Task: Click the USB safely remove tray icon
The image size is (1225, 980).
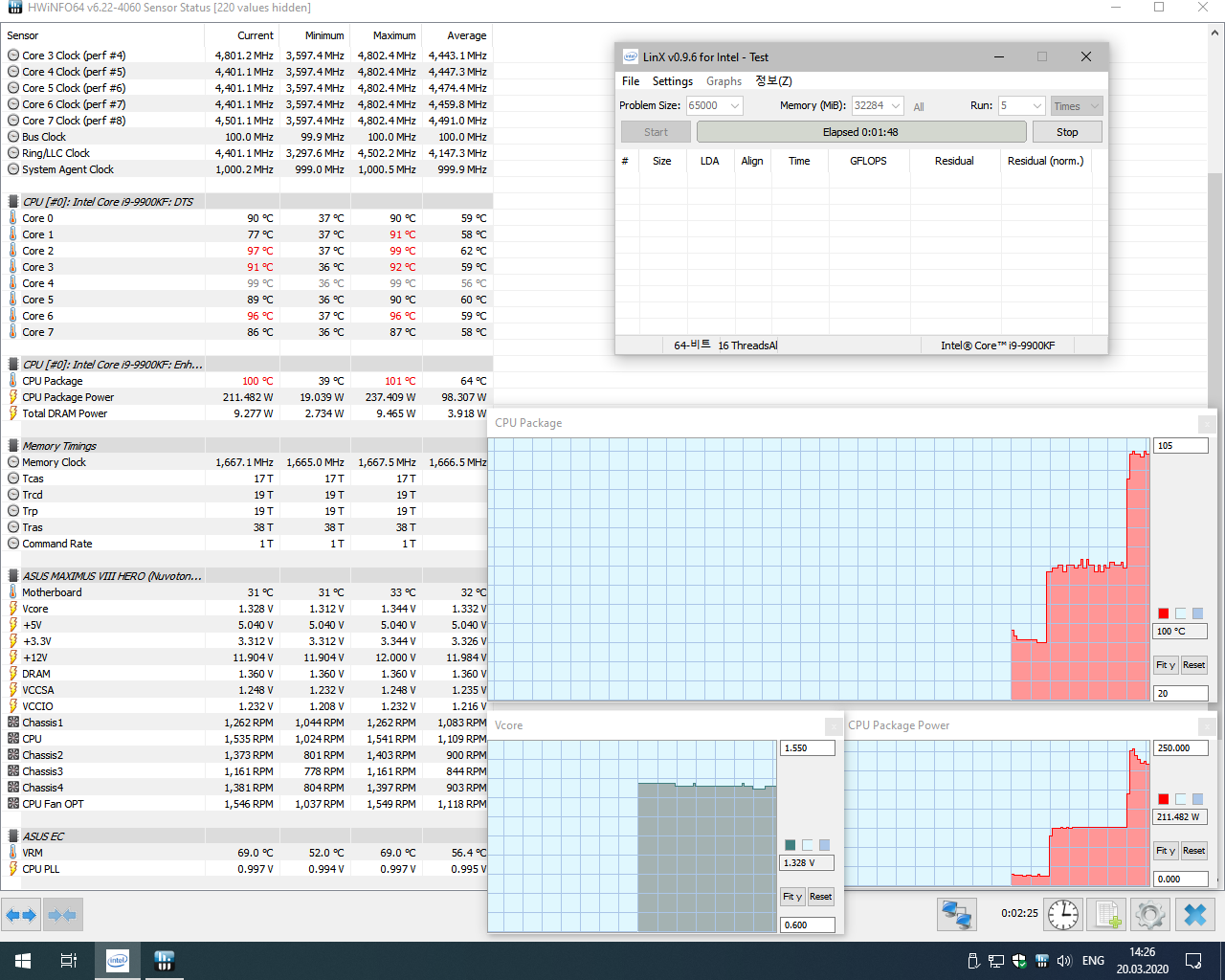Action: [973, 961]
